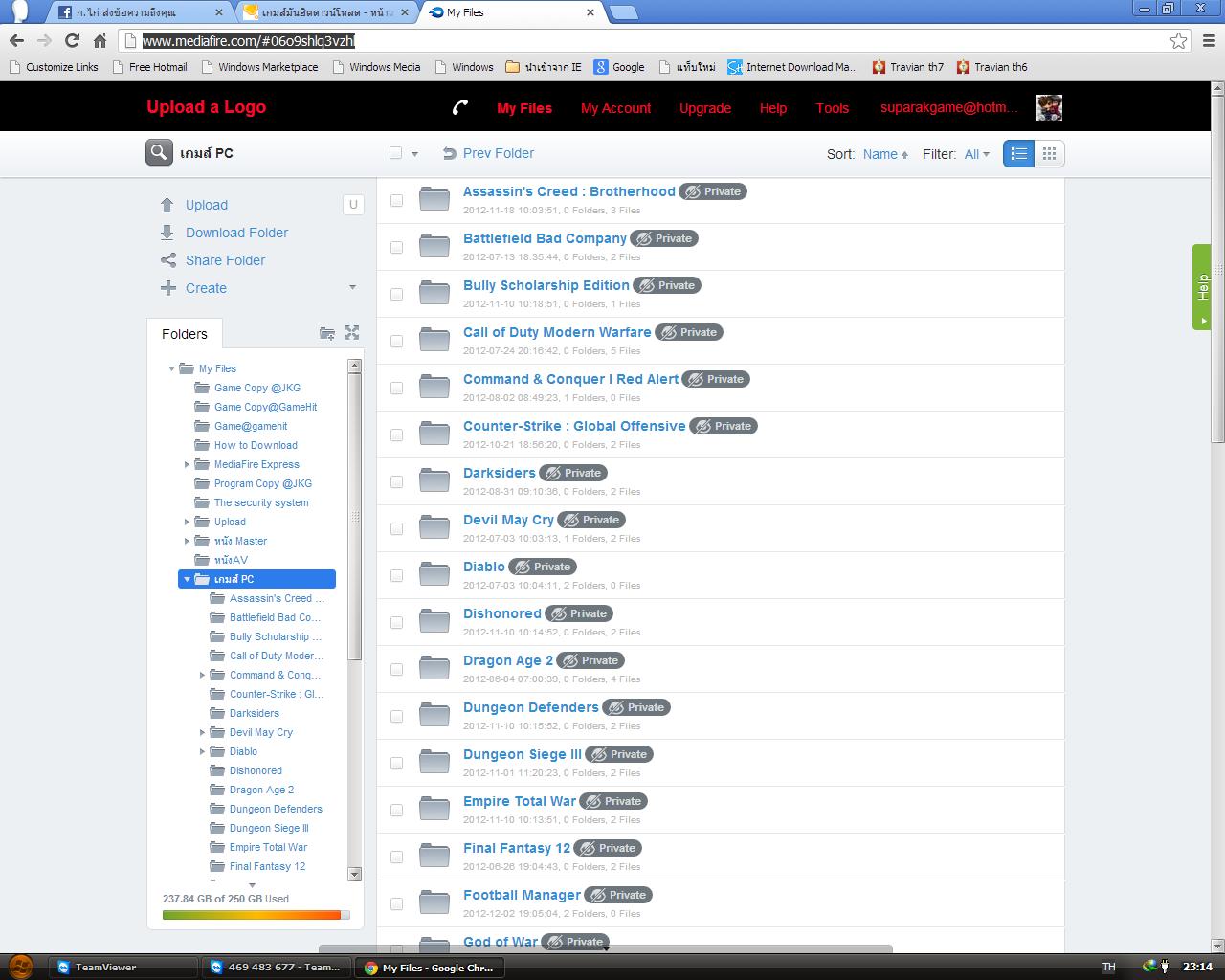Image resolution: width=1225 pixels, height=980 pixels.
Task: Expand the Create dropdown arrow
Action: pos(352,287)
